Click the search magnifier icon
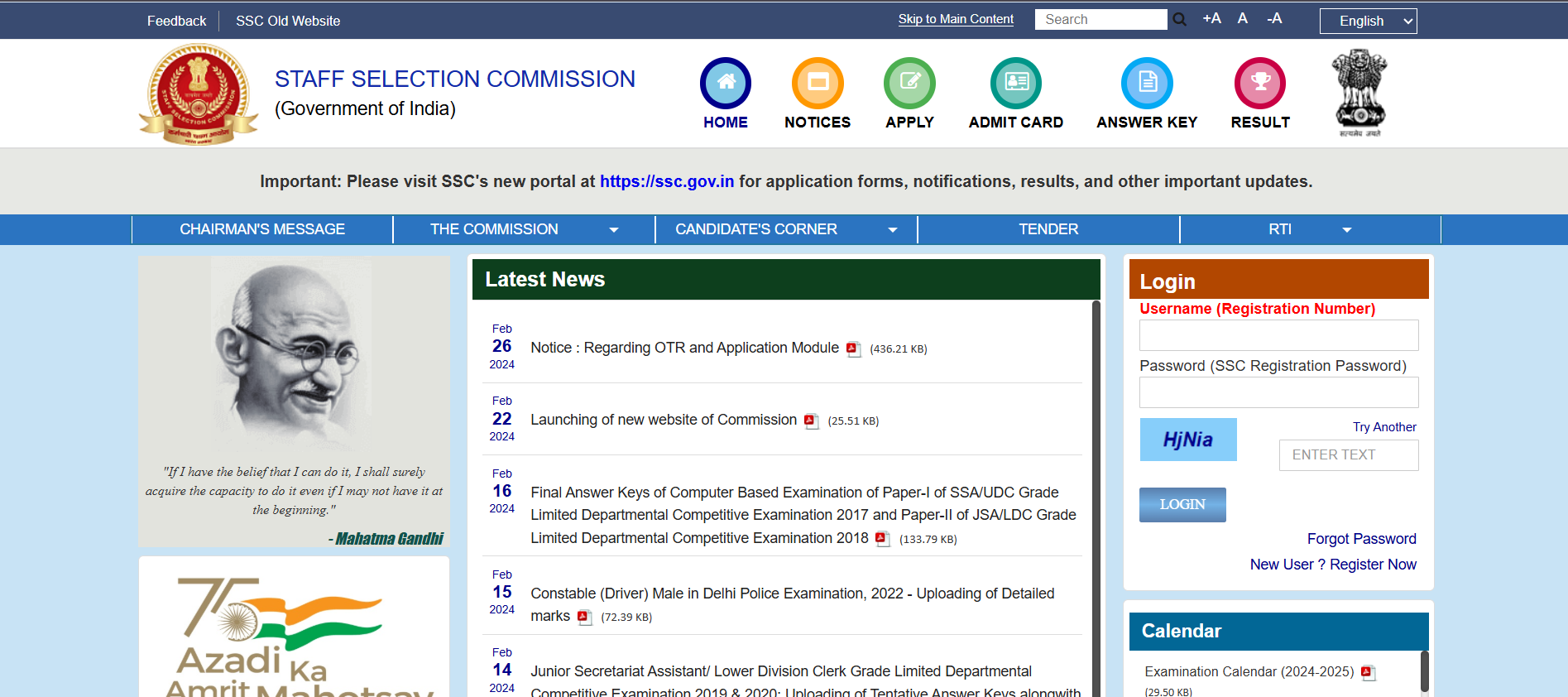Screen dimensions: 1568x697 pos(1180,20)
